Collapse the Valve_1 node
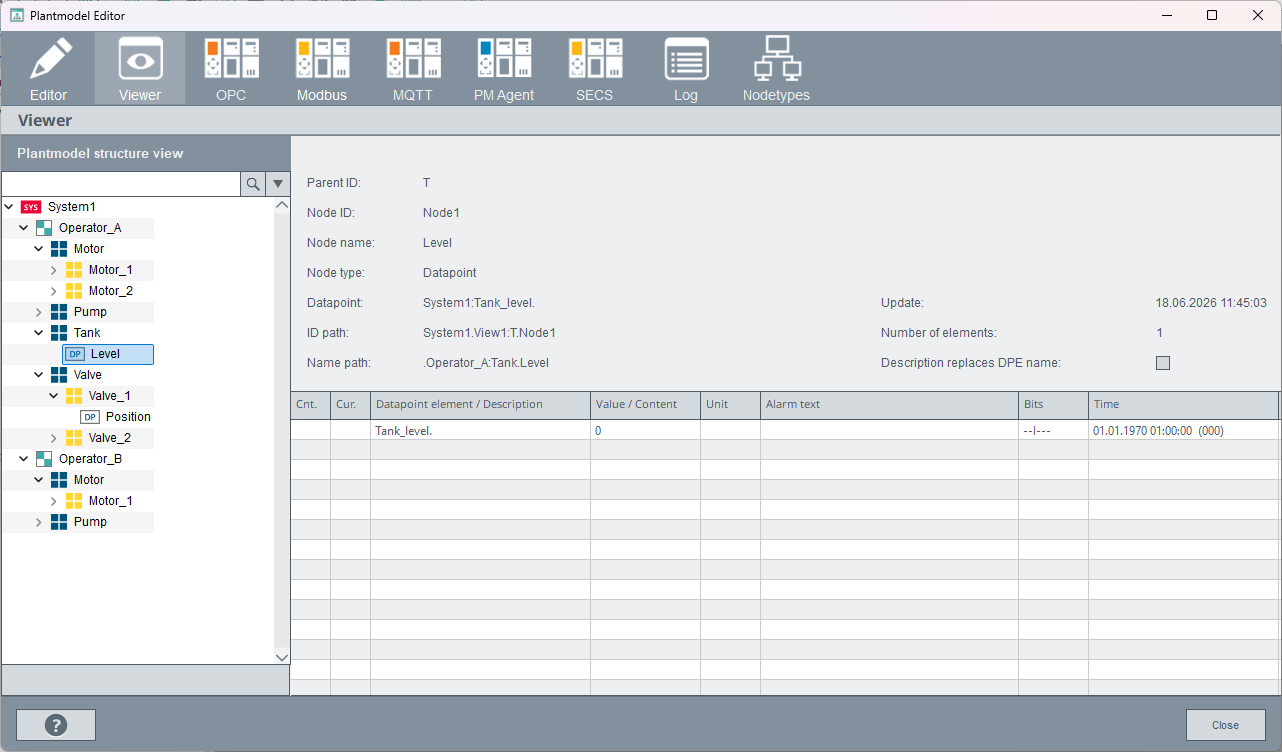This screenshot has width=1282, height=752. pyautogui.click(x=54, y=396)
